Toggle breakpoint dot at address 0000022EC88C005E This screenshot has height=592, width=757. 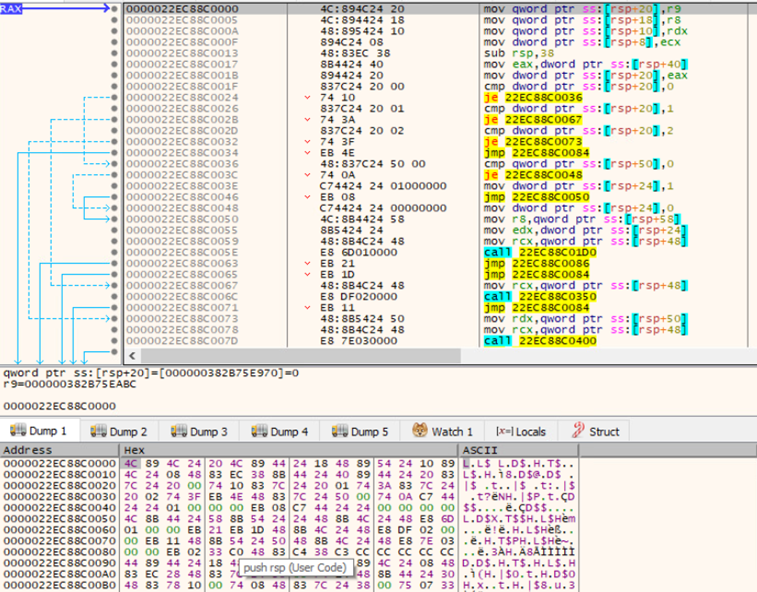click(118, 251)
